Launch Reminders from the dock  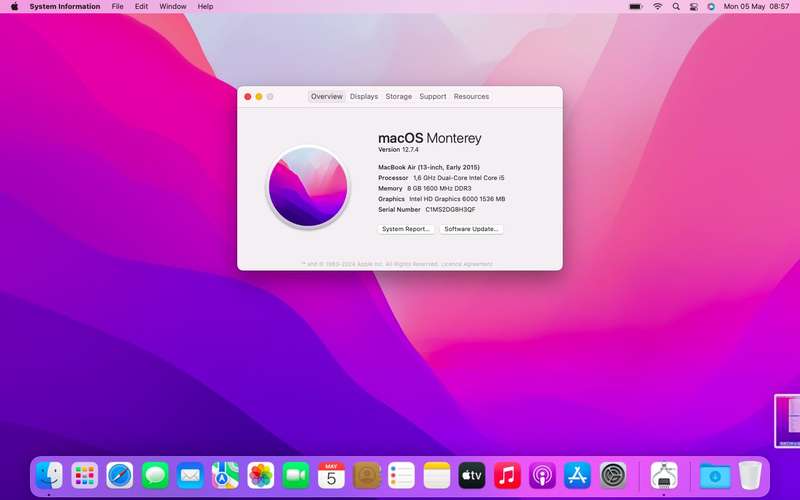pos(402,476)
